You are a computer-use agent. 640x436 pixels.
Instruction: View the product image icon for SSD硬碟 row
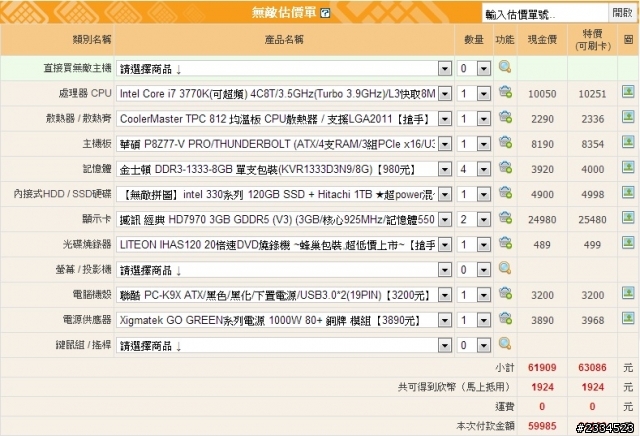pyautogui.click(x=628, y=192)
